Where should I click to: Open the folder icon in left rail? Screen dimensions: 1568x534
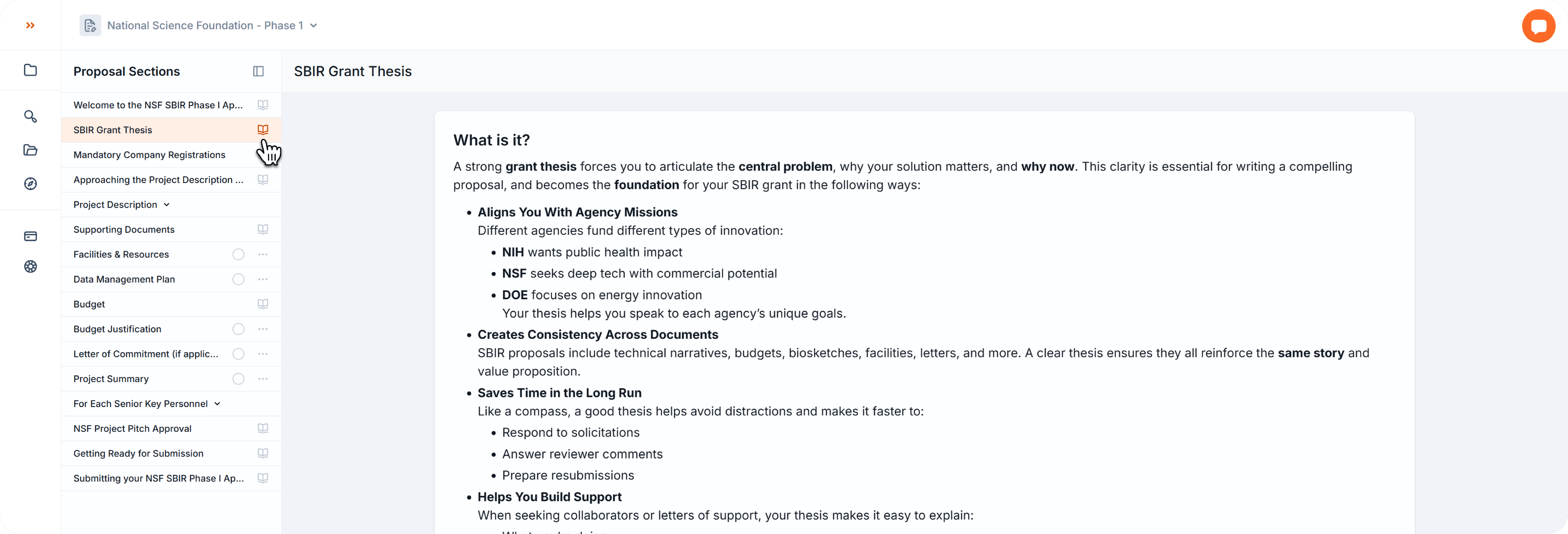pos(31,70)
